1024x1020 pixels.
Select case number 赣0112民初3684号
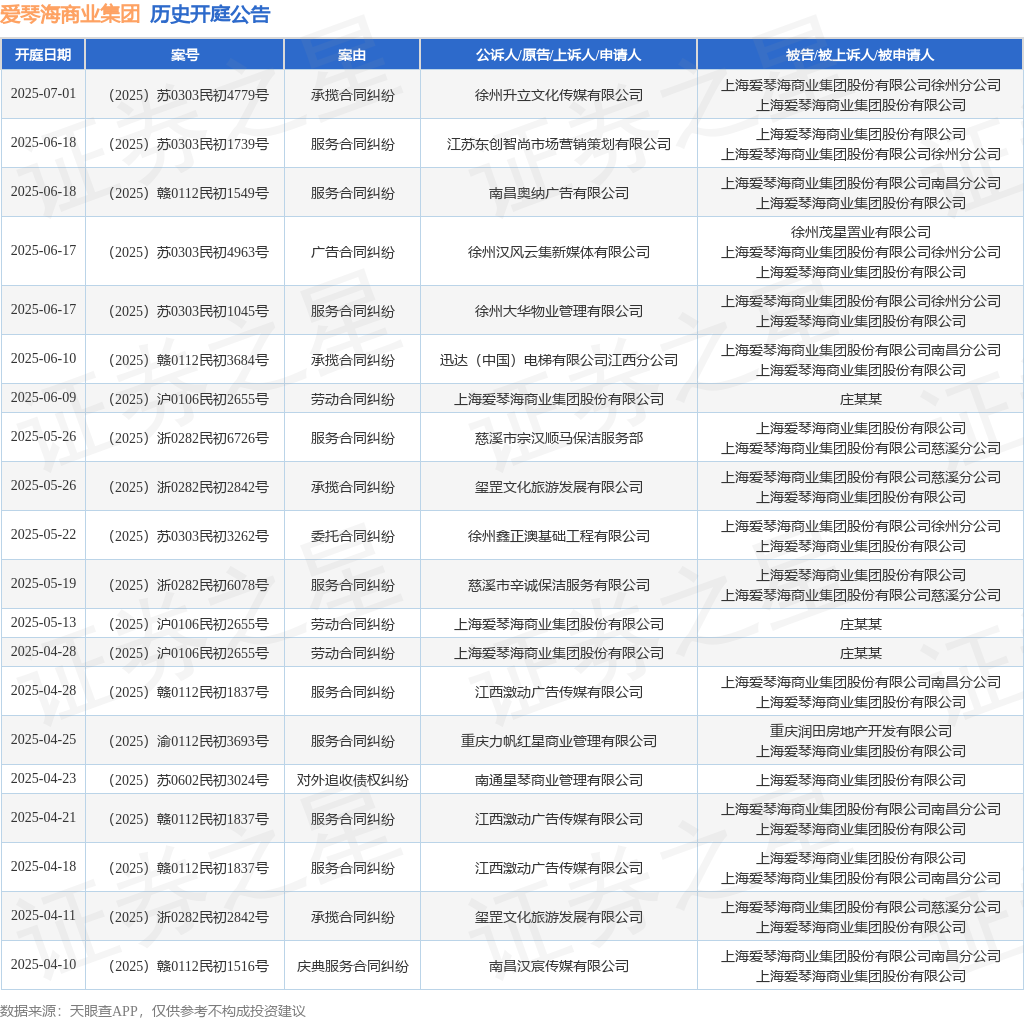coord(189,360)
